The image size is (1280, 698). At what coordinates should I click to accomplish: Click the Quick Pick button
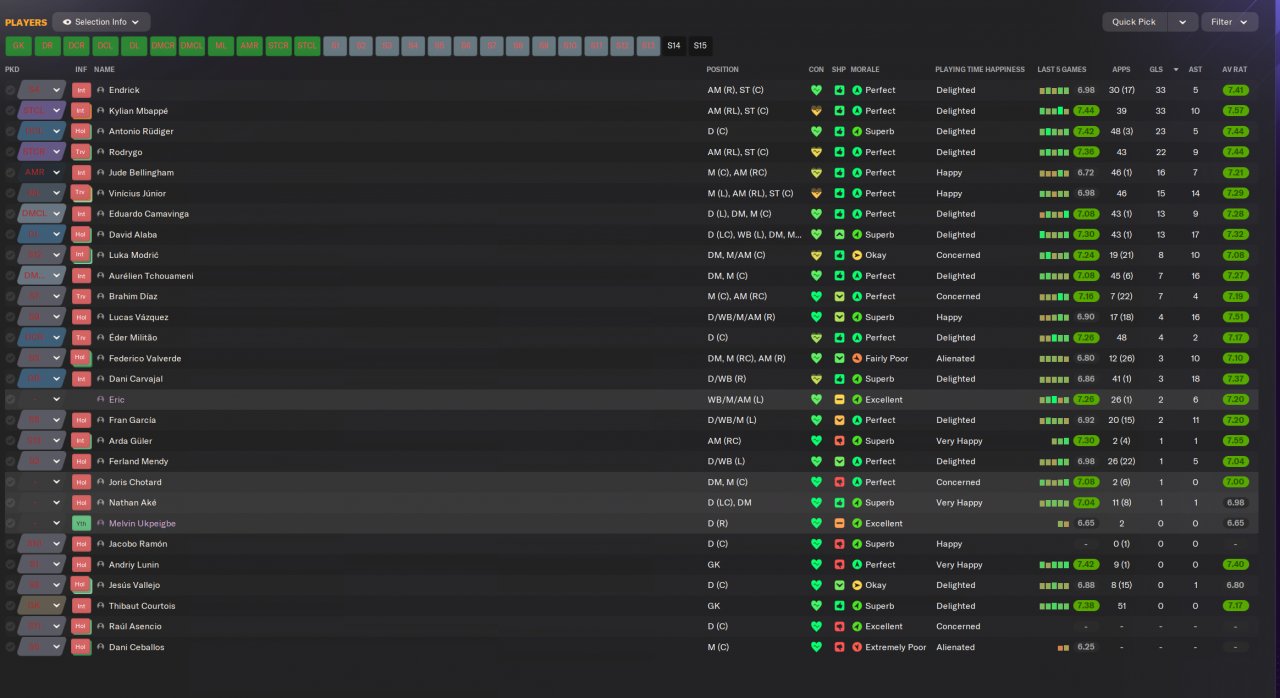tap(1134, 22)
